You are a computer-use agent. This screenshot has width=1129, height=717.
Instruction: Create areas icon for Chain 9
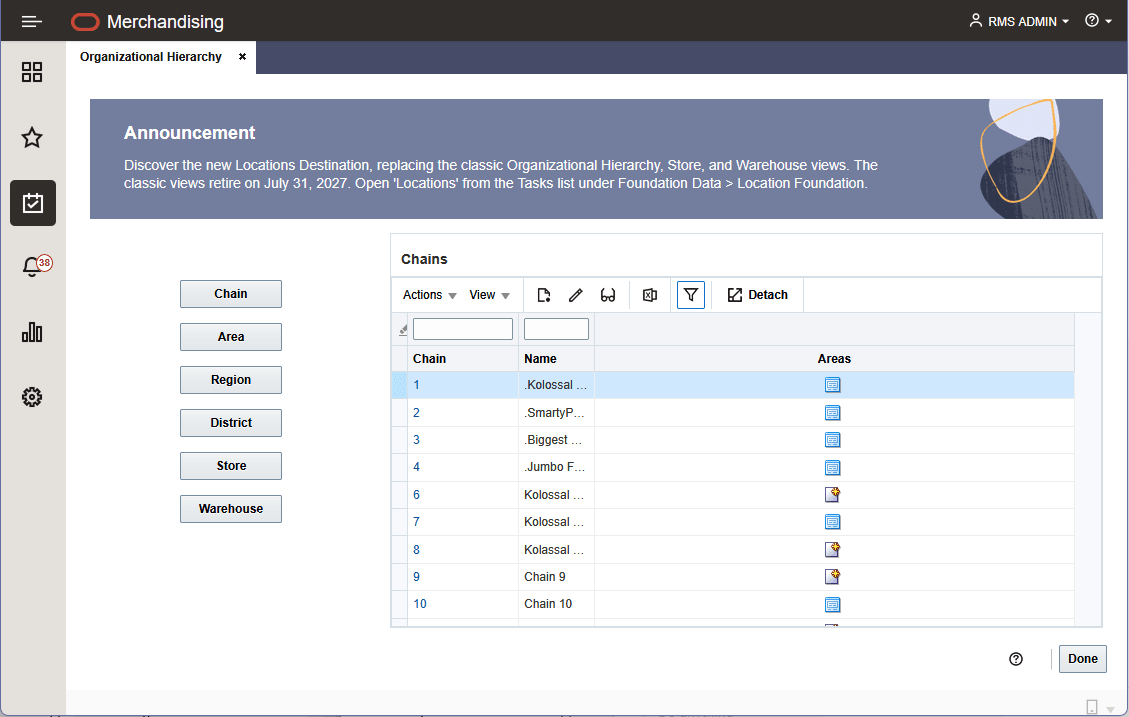click(x=832, y=577)
